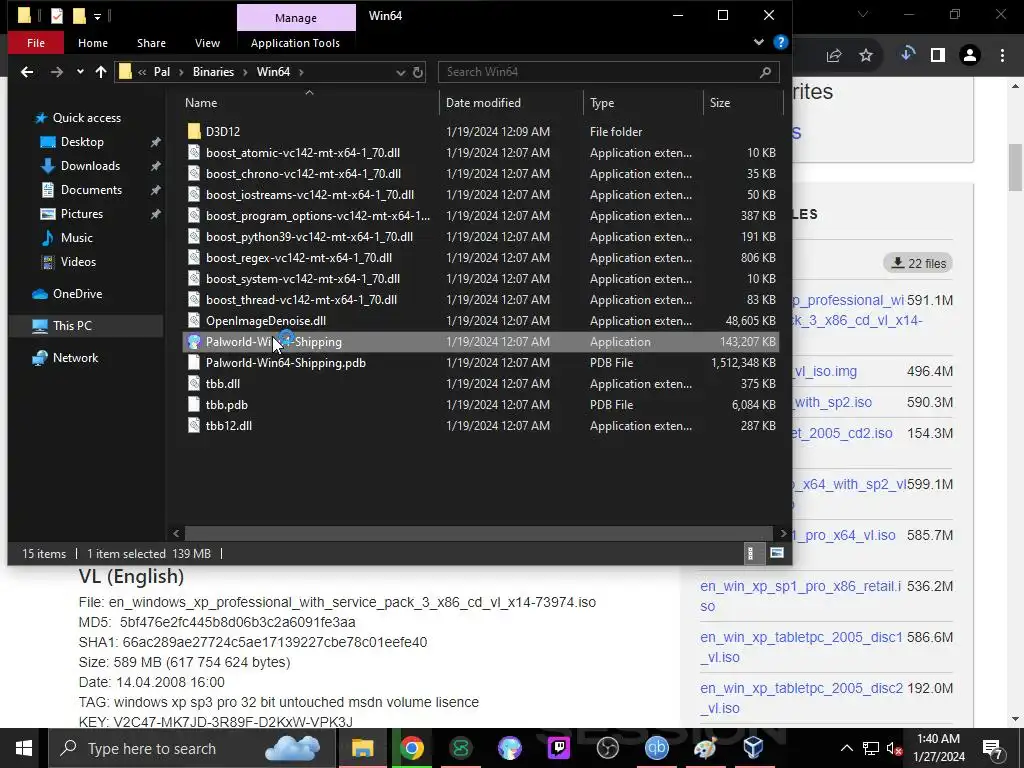Select Network in navigation pane
The height and width of the screenshot is (768, 1024).
(x=75, y=358)
